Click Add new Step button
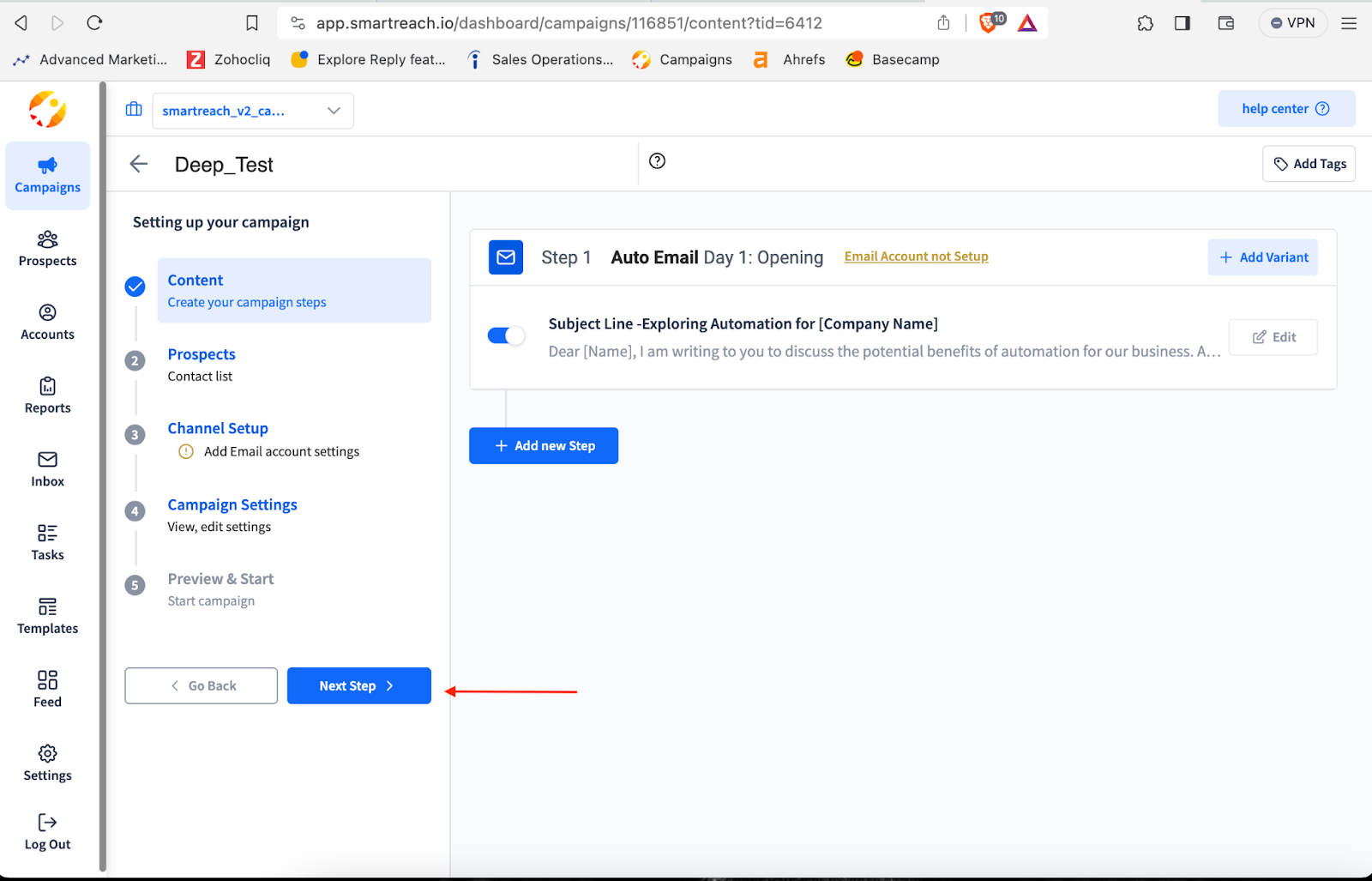This screenshot has width=1372, height=881. tap(544, 446)
